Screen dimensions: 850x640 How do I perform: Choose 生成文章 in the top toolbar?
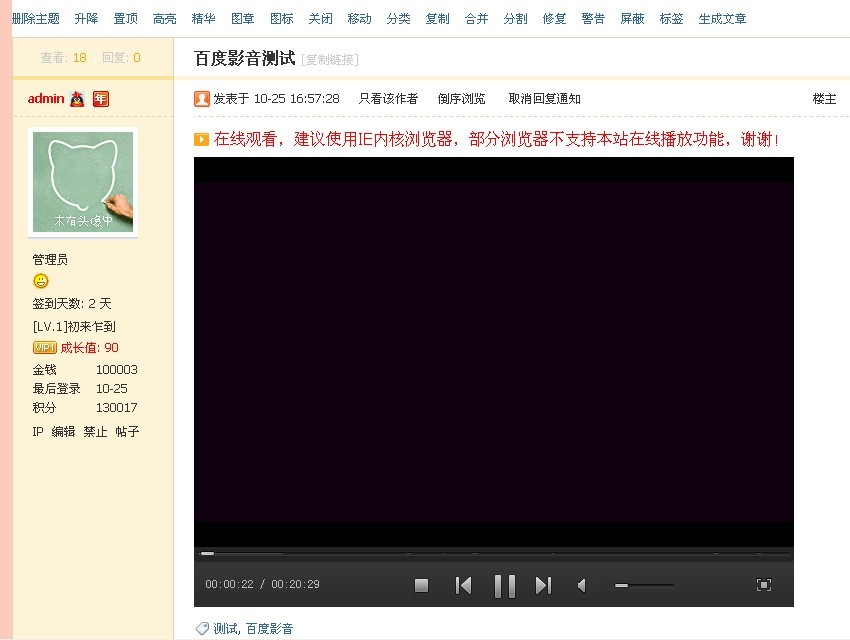pyautogui.click(x=722, y=19)
